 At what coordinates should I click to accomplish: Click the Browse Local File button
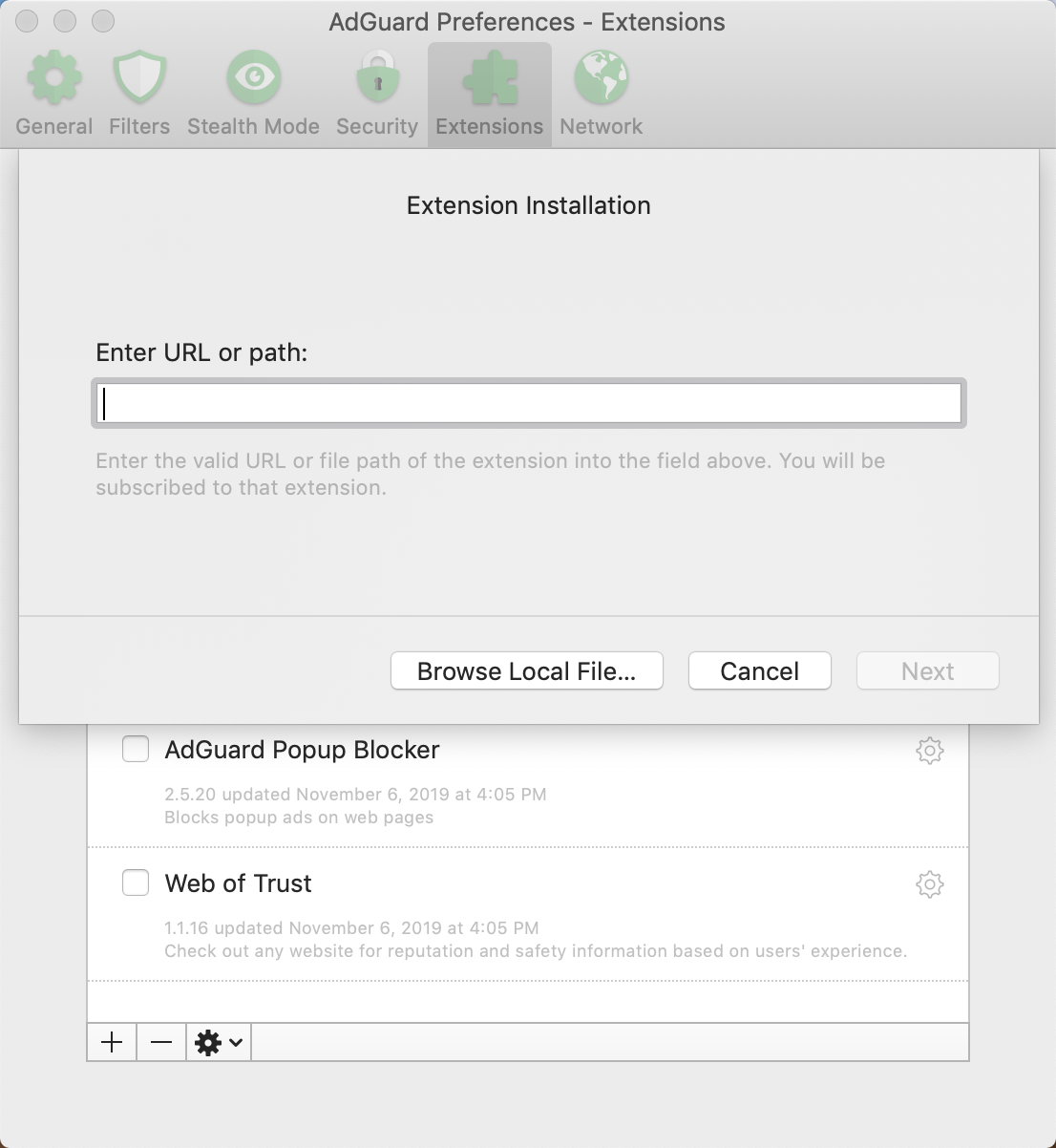[526, 671]
